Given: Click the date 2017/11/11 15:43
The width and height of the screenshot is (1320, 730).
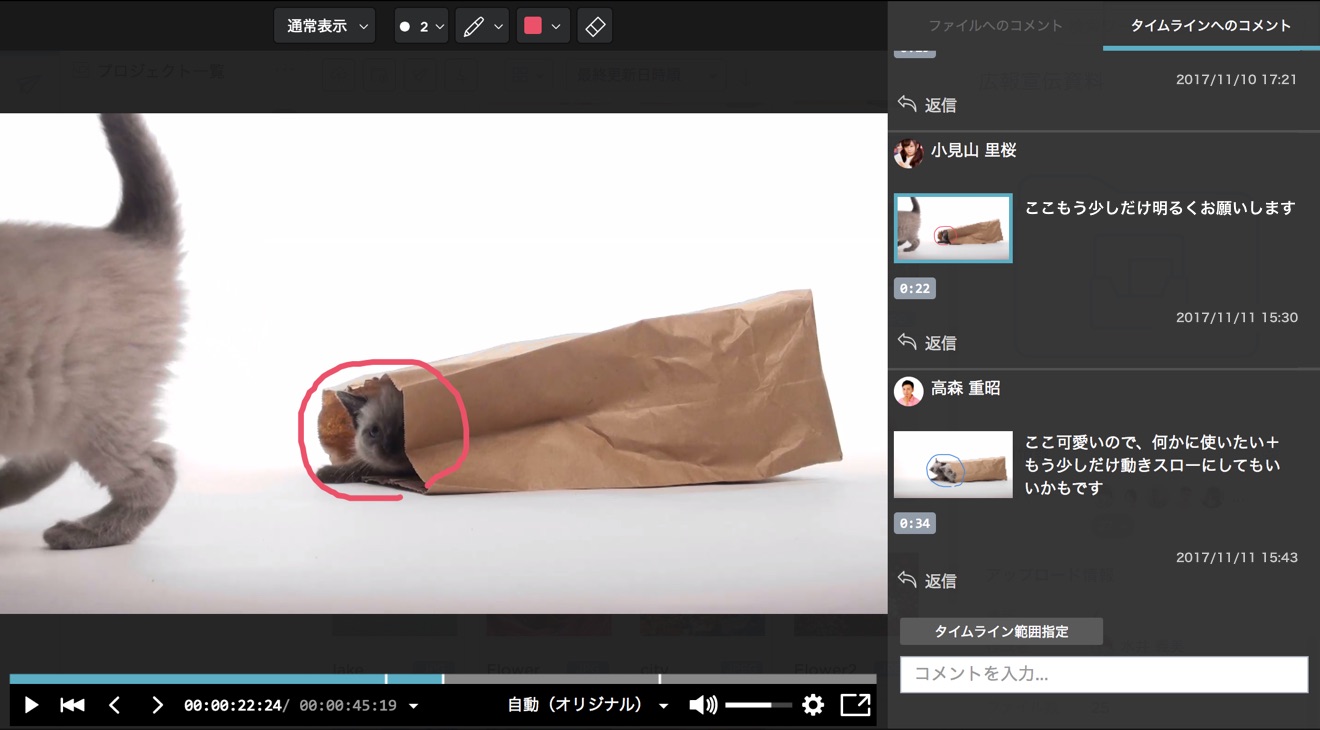Looking at the screenshot, I should point(1237,557).
